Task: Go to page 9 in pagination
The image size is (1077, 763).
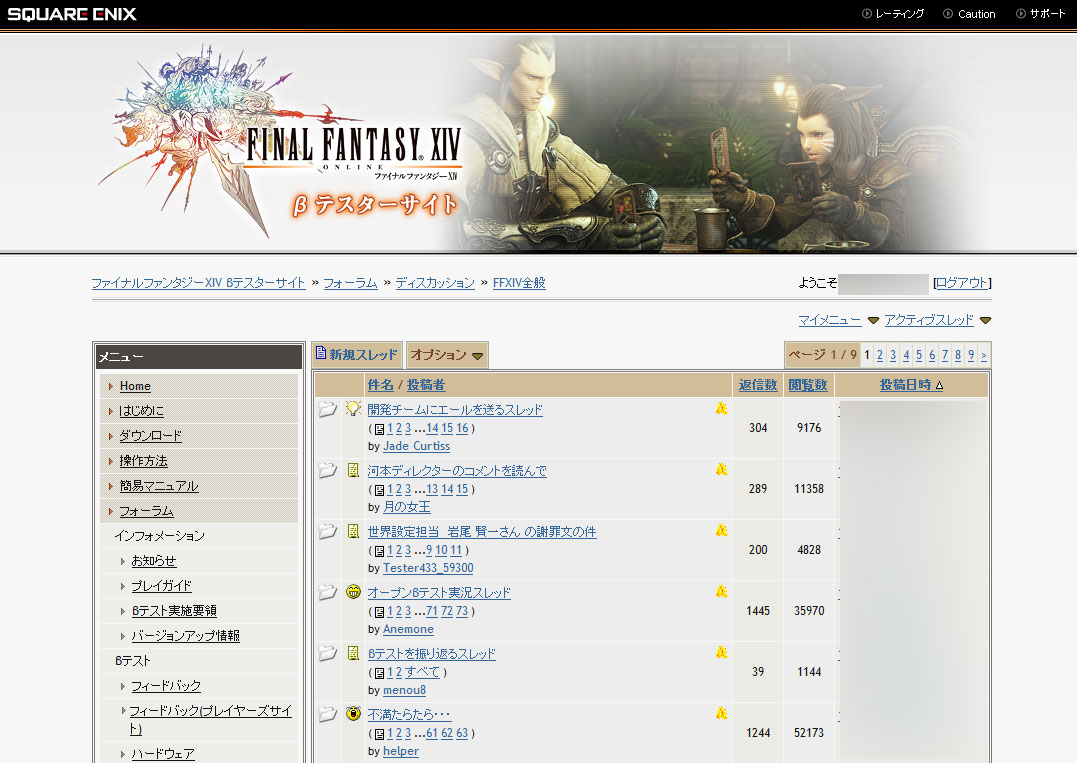Action: pyautogui.click(x=971, y=355)
